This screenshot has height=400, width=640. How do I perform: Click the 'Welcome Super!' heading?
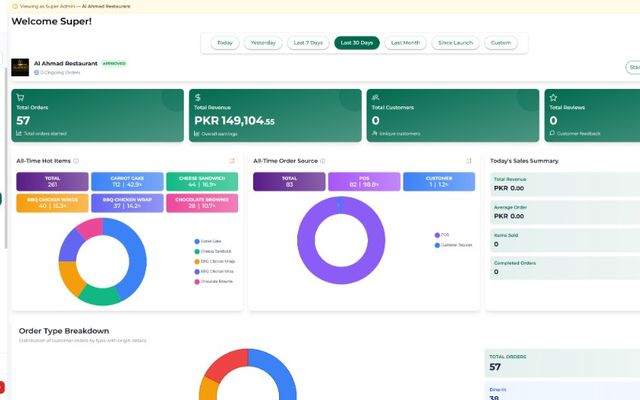[51, 21]
